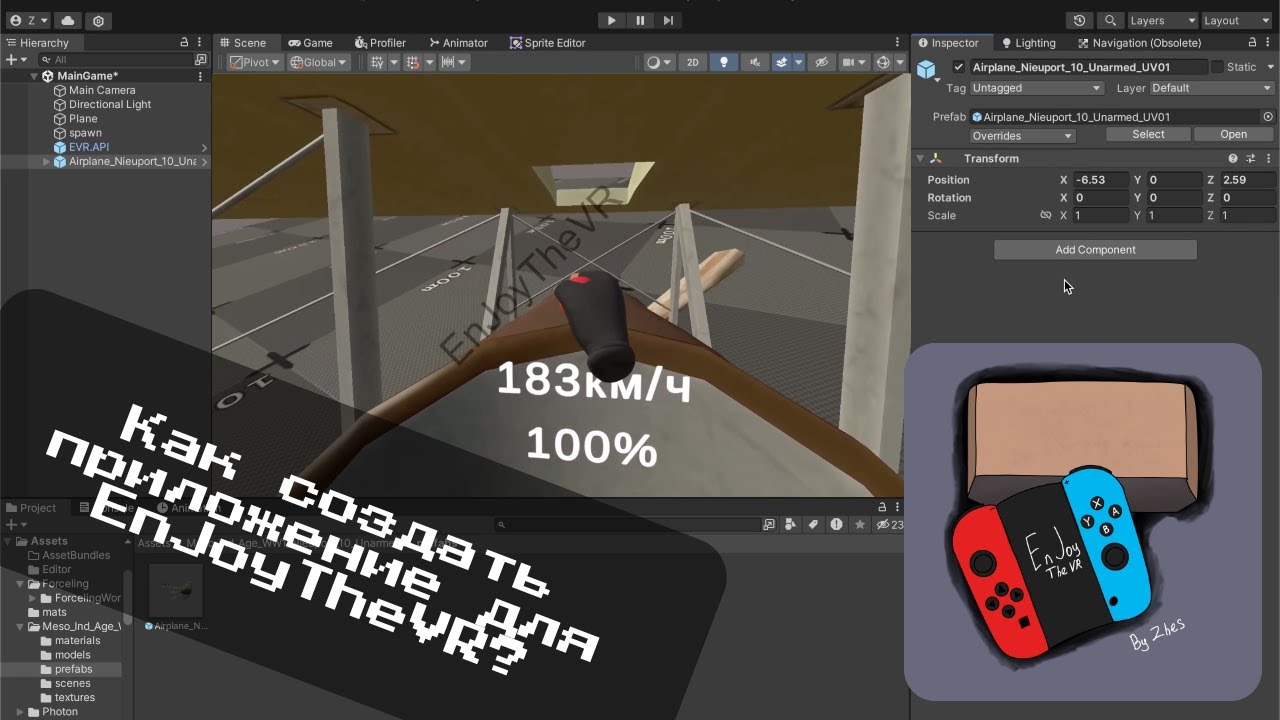Click the prefab Open button
Viewport: 1280px width, 720px height.
(x=1233, y=134)
